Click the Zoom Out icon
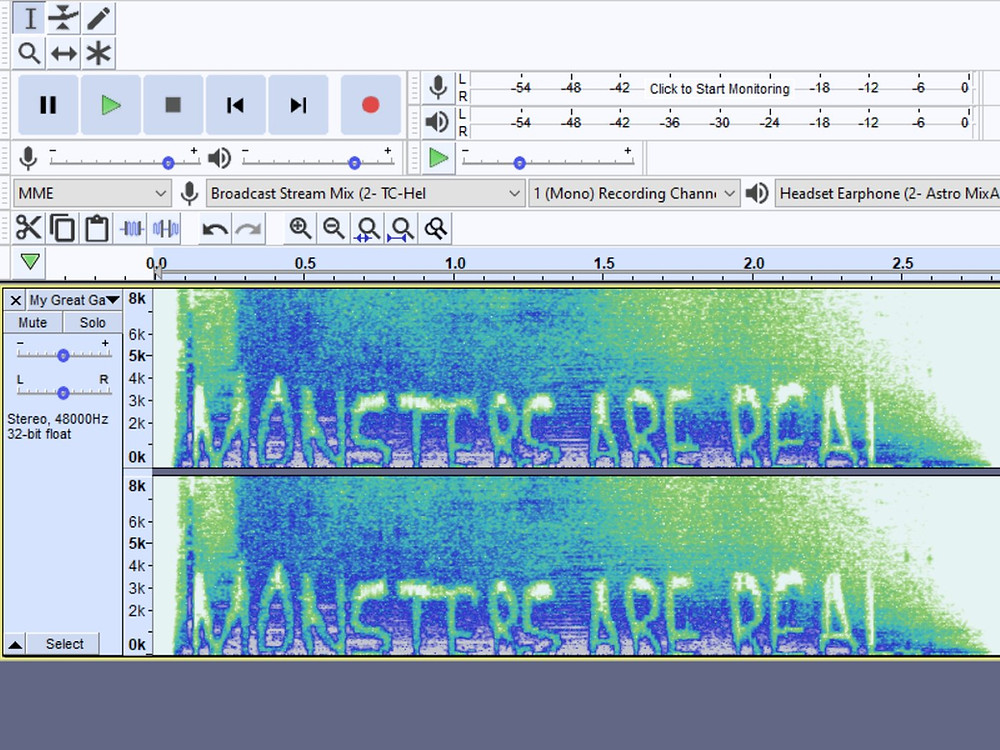Image resolution: width=1000 pixels, height=750 pixels. [334, 228]
